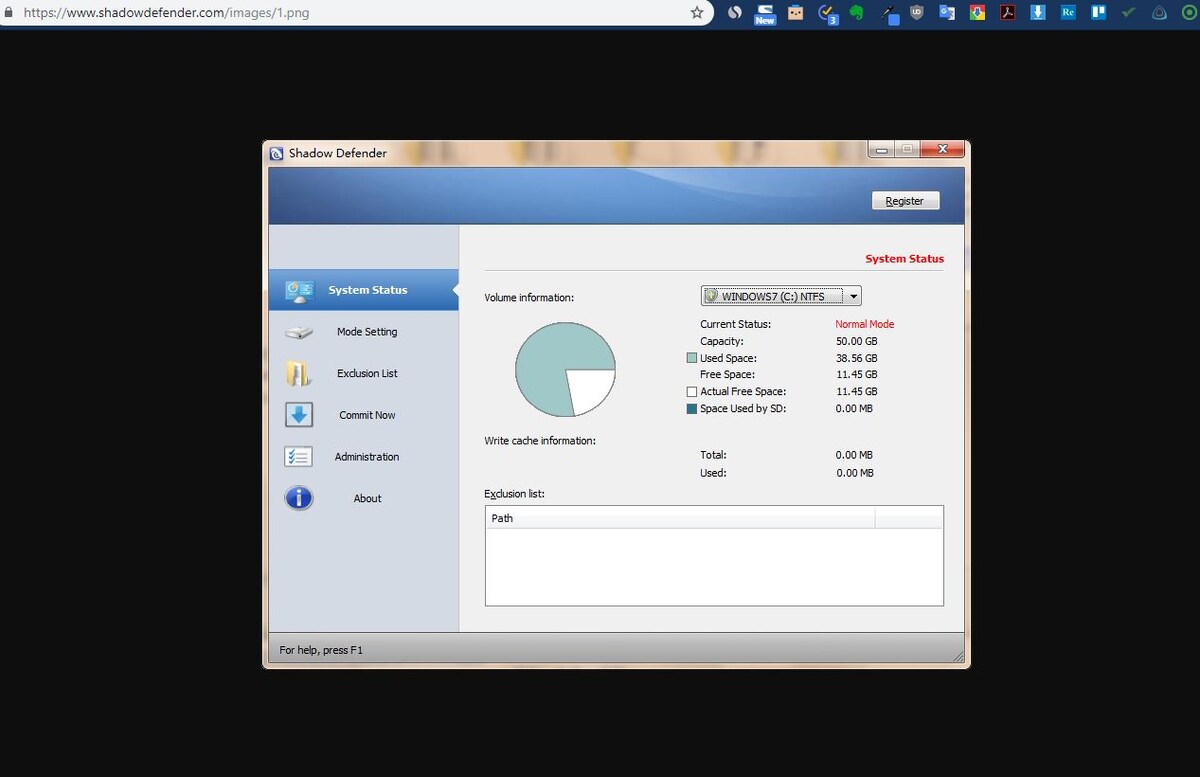Image resolution: width=1200 pixels, height=777 pixels.
Task: Click the Similarweb extension icon
Action: tap(735, 13)
